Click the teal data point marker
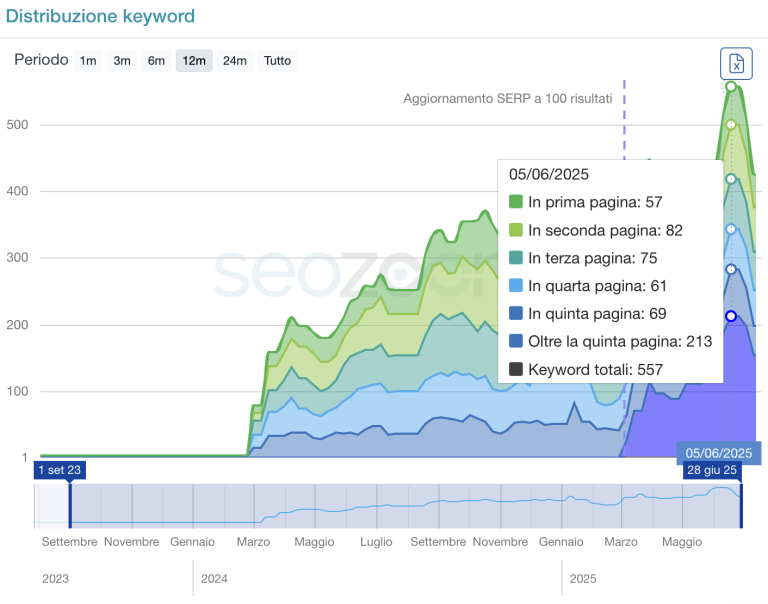The image size is (768, 604). (731, 179)
